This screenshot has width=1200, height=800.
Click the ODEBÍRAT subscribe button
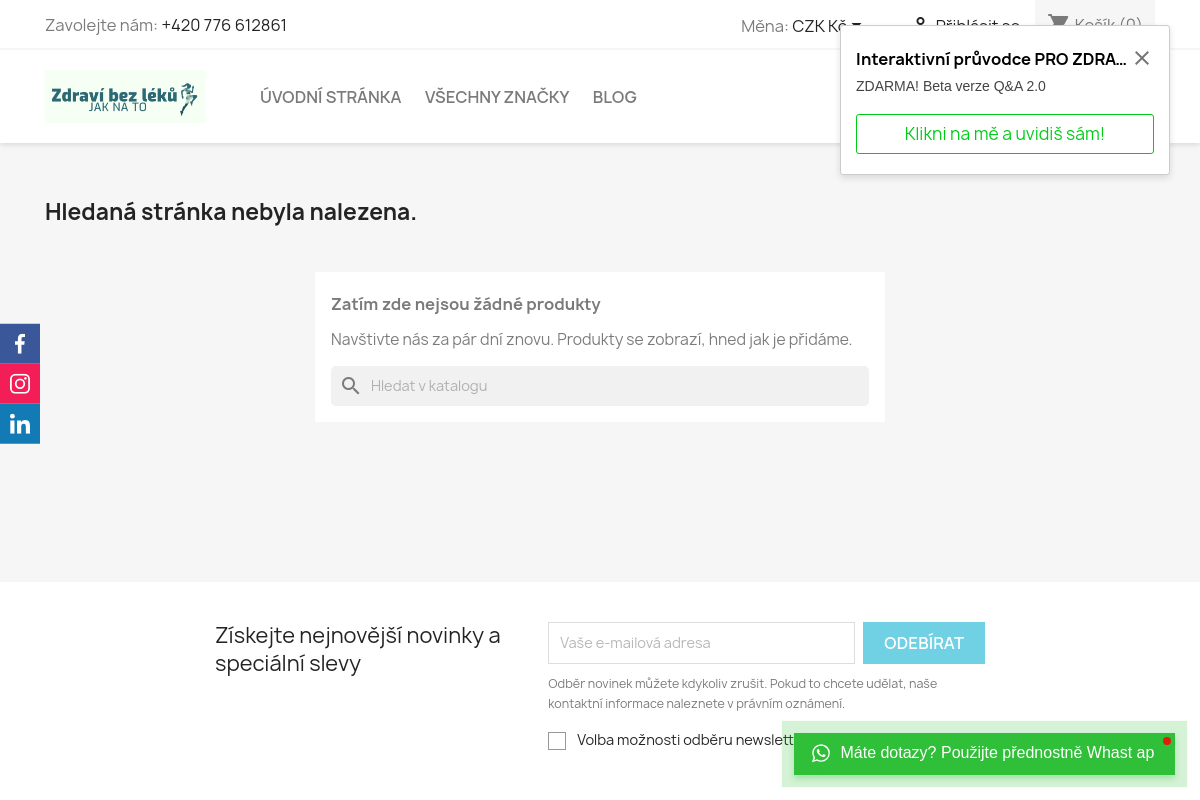coord(924,643)
